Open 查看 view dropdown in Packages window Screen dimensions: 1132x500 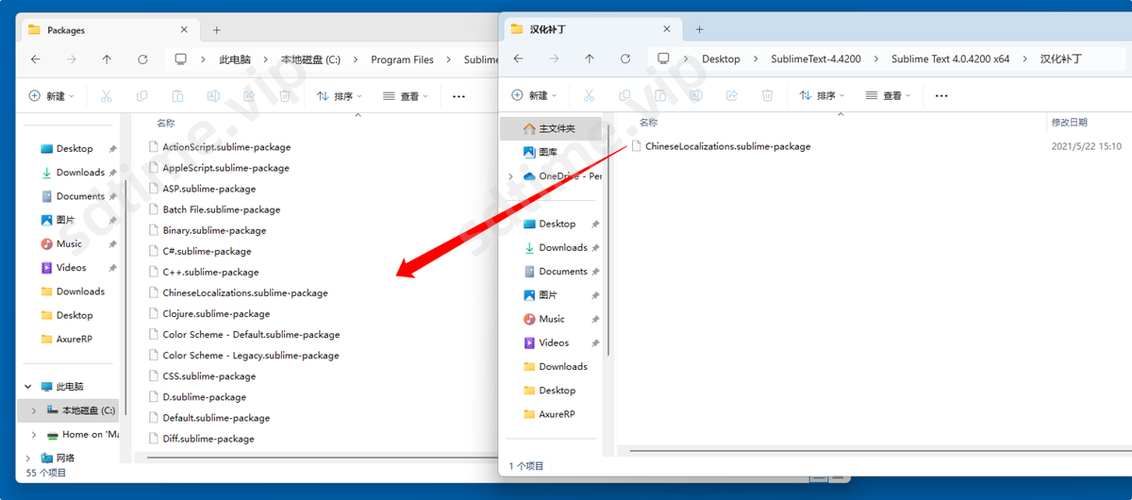[405, 96]
